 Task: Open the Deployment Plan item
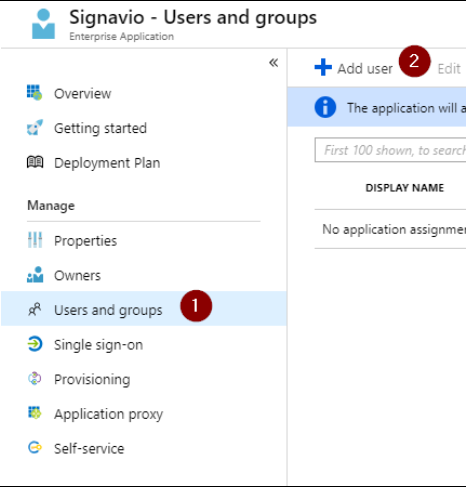[x=107, y=163]
